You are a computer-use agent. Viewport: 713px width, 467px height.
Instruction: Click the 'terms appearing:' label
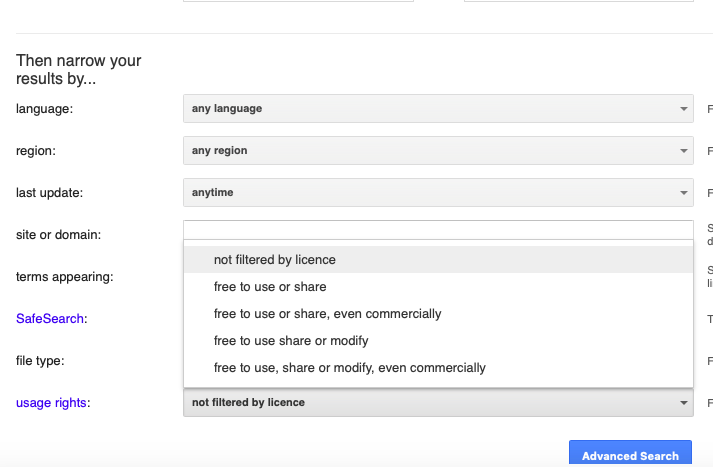tap(64, 277)
